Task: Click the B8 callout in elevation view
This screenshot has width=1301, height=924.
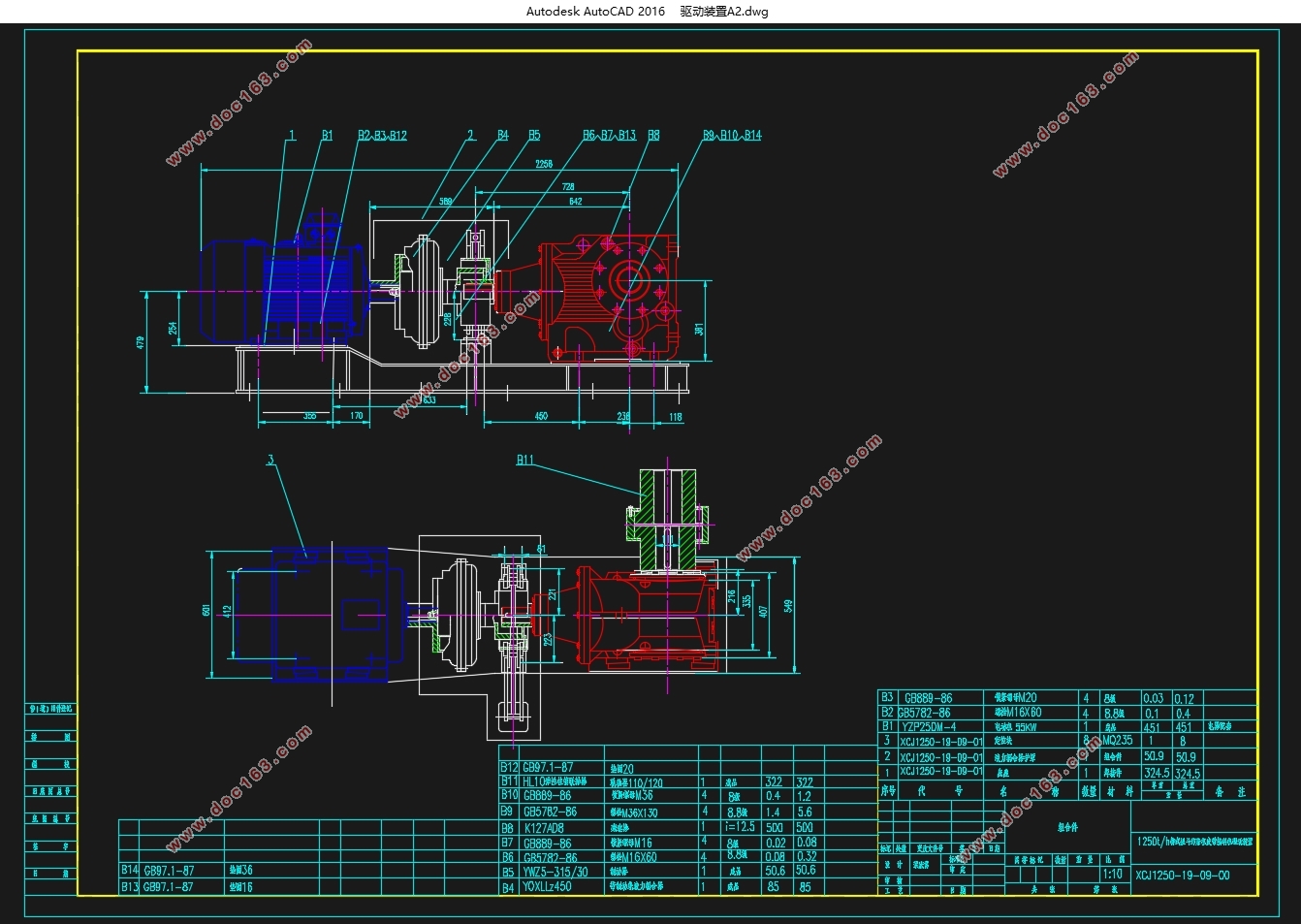Action: pos(653,136)
